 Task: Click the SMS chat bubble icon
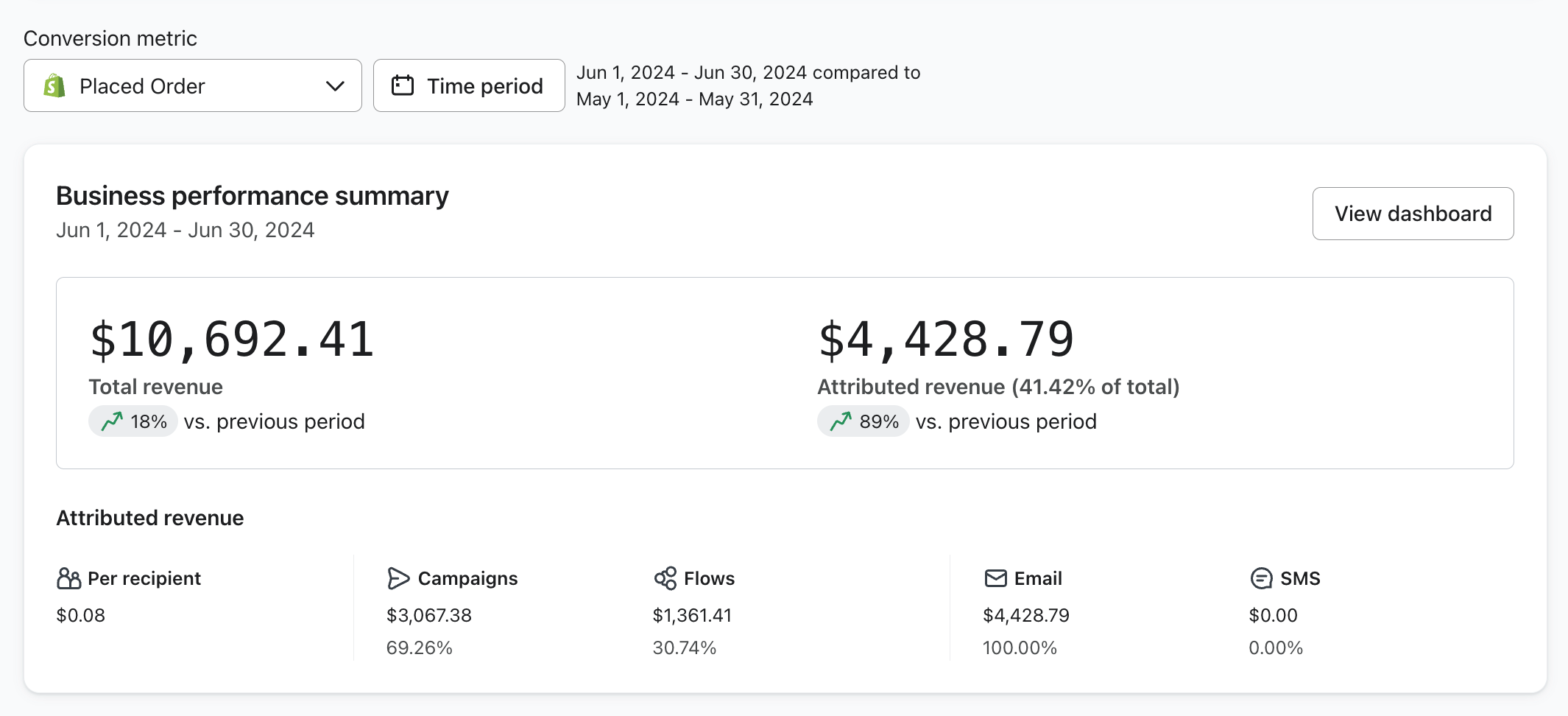(1261, 578)
